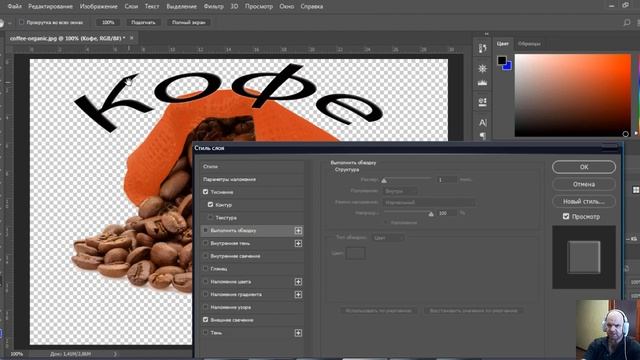Open the Properties panel icon in dock

(x=482, y=101)
